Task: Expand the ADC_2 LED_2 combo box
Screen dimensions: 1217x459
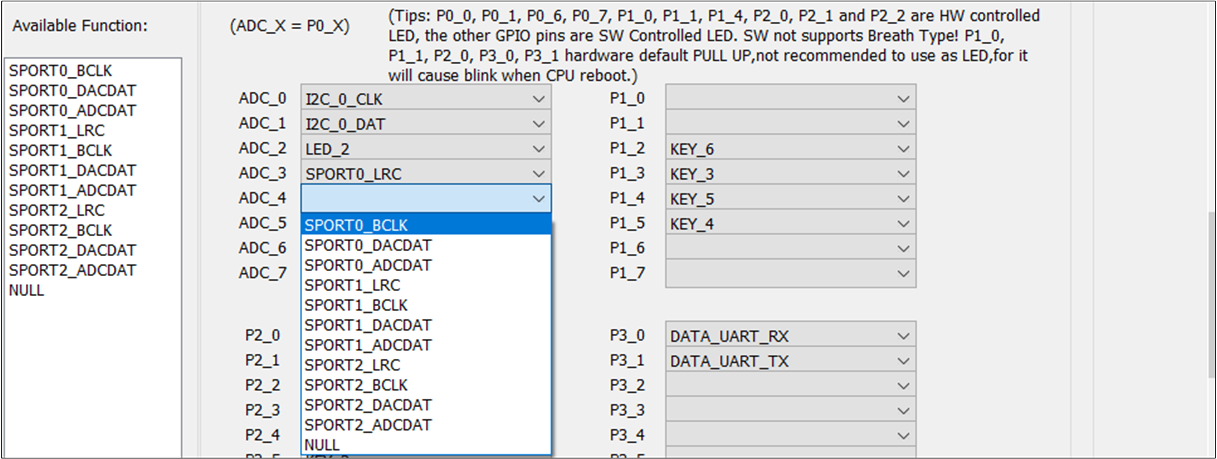Action: pos(425,149)
